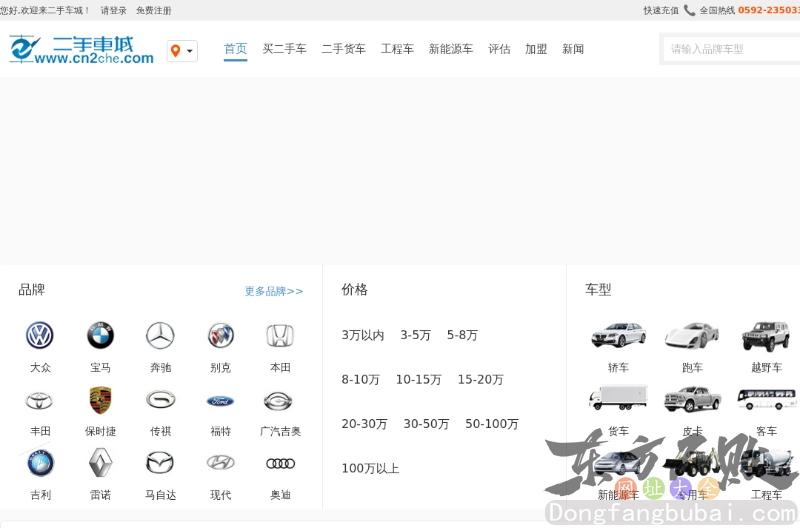Filter by price 50-100万
800x528 pixels.
point(491,424)
